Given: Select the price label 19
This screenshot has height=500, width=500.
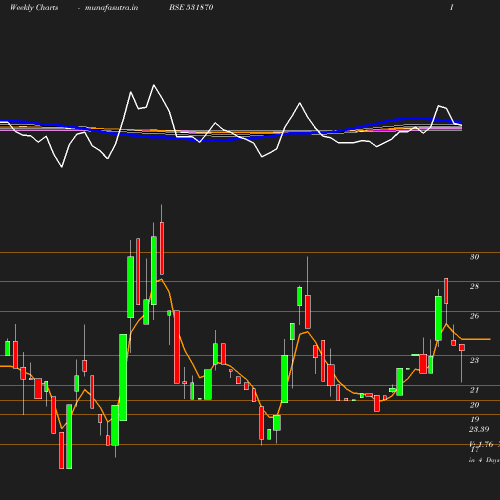Looking at the screenshot, I should pos(475,419).
